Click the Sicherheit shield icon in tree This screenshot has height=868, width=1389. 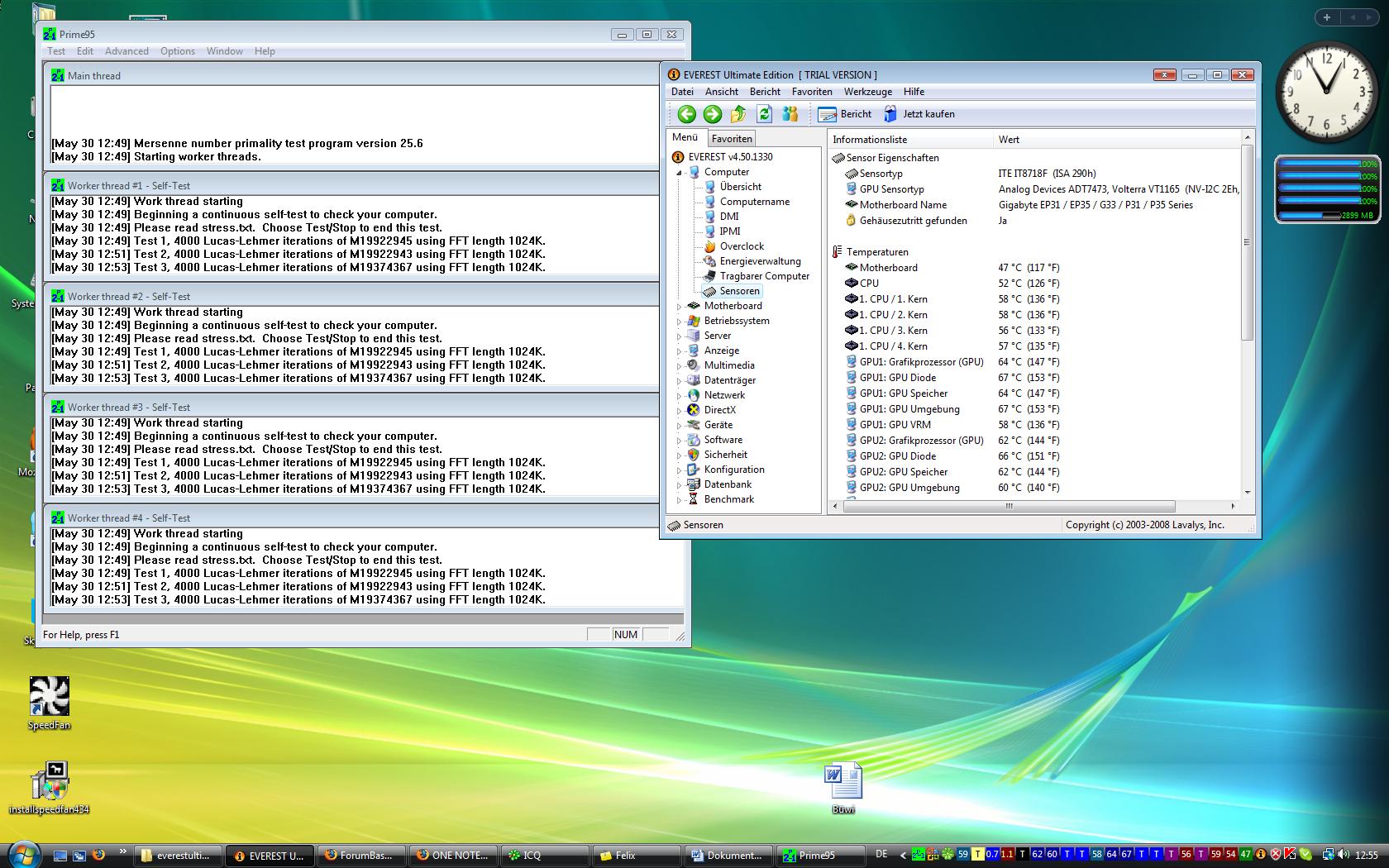point(694,455)
